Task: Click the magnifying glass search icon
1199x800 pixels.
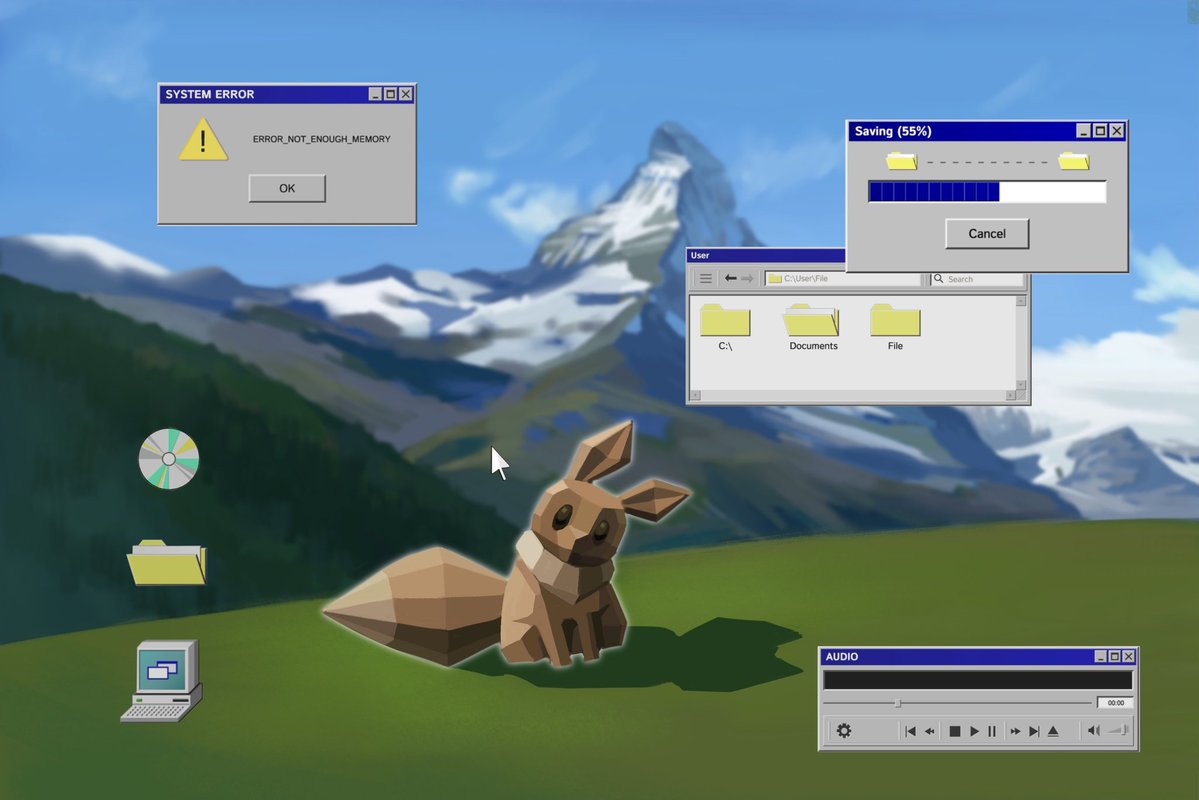Action: (938, 278)
